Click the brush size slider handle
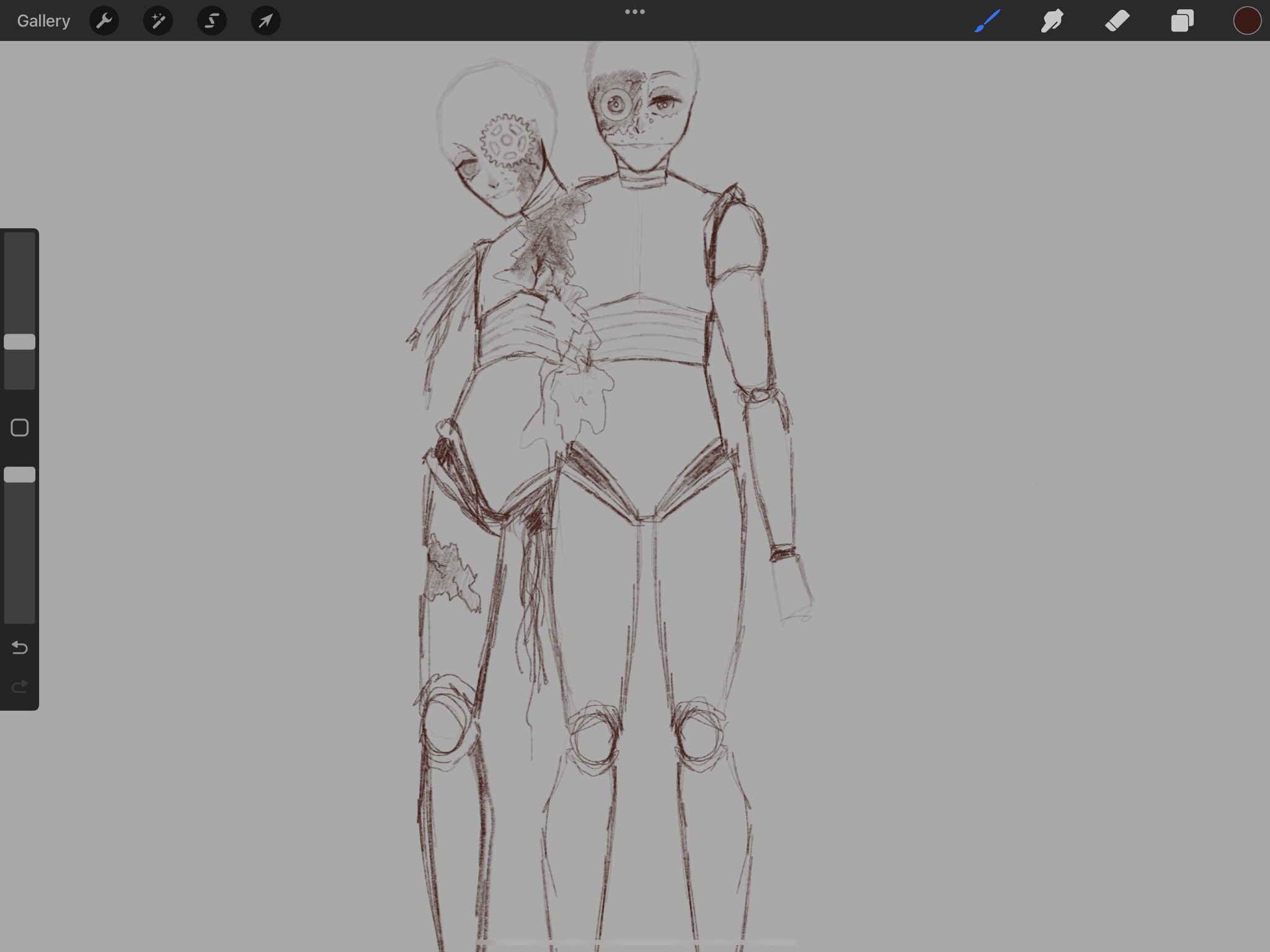The image size is (1270, 952). (x=20, y=342)
